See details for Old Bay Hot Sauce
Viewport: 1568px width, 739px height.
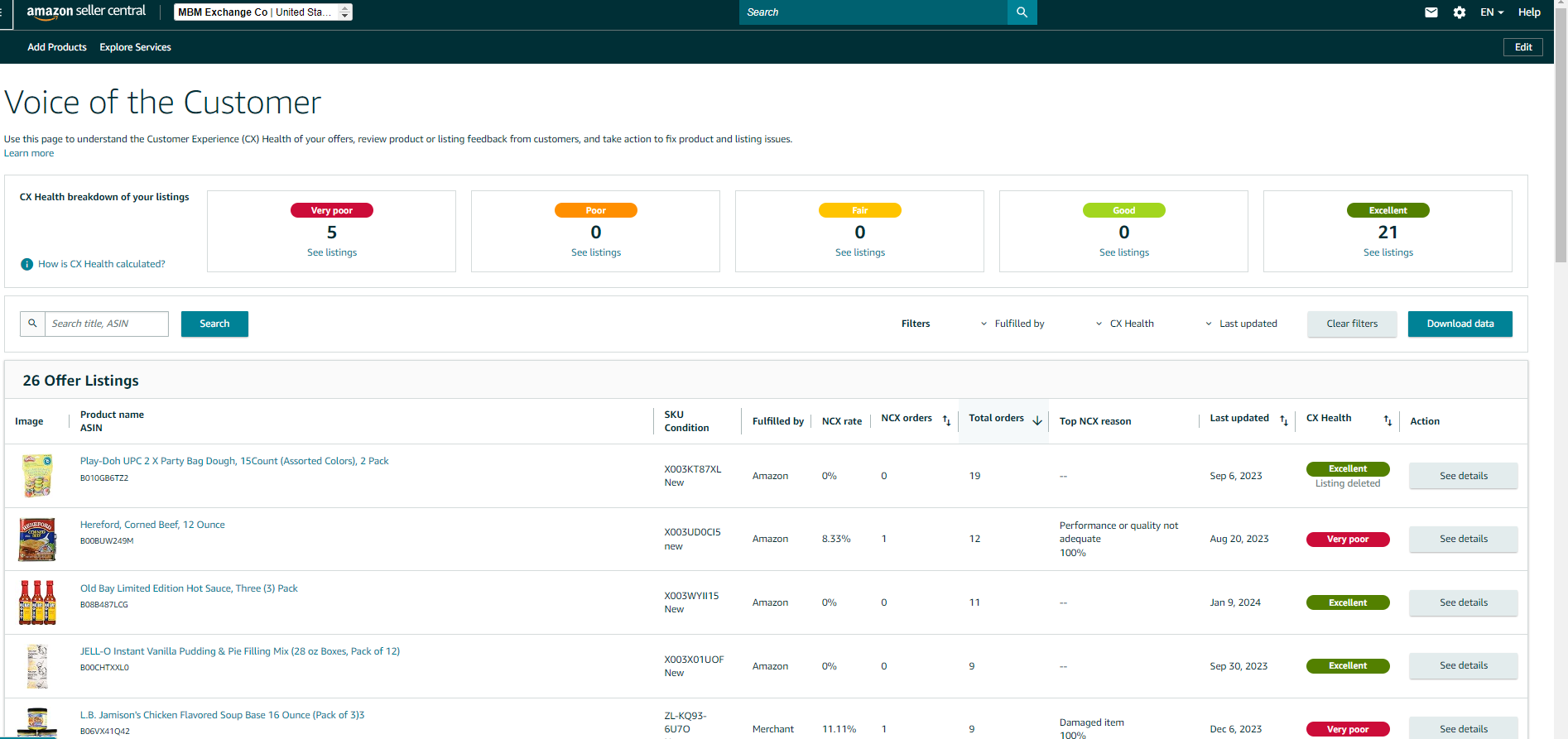pos(1464,602)
